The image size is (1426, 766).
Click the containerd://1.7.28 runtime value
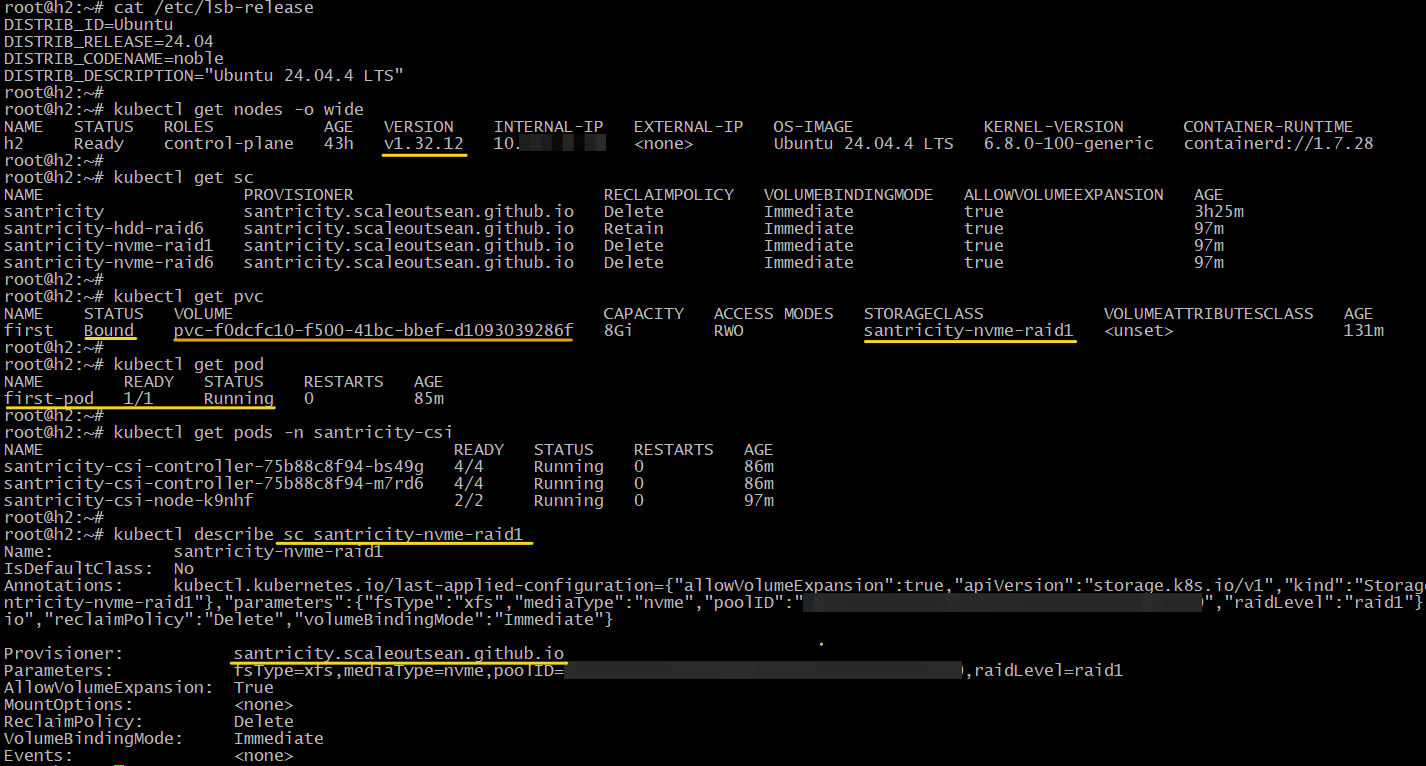[x=1279, y=144]
